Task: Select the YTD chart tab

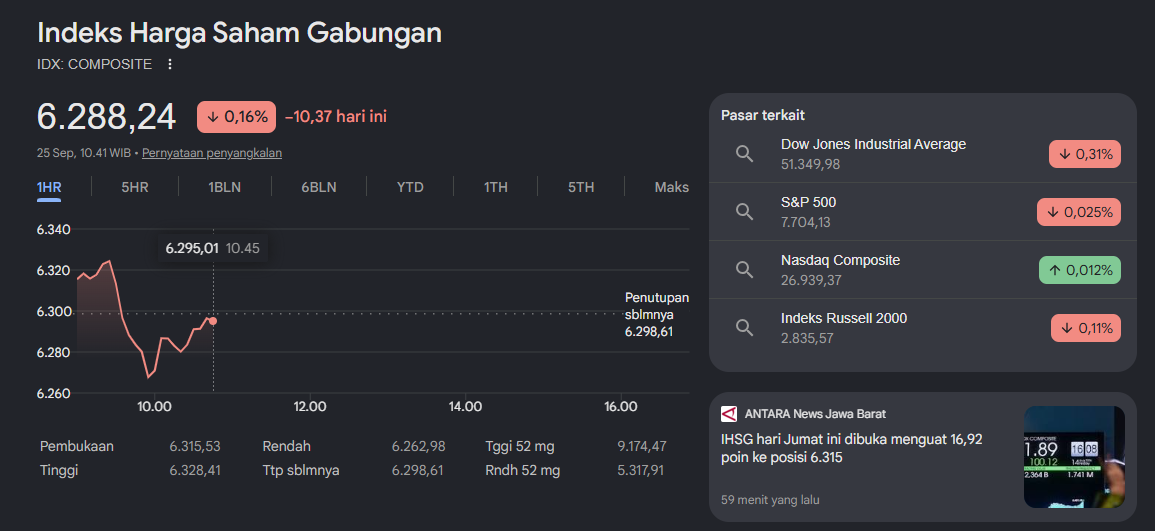Action: tap(410, 187)
